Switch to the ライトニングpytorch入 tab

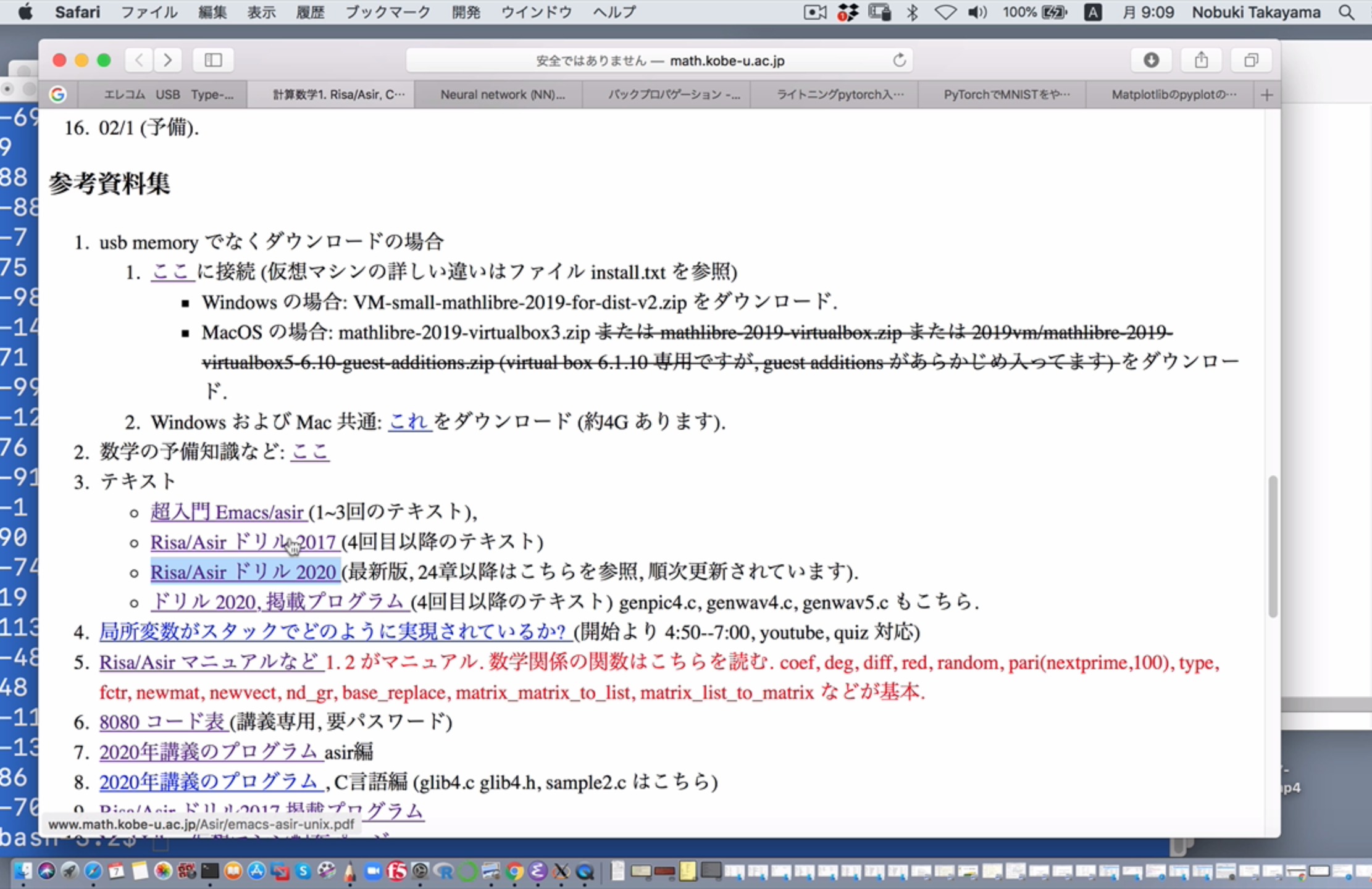[x=835, y=94]
